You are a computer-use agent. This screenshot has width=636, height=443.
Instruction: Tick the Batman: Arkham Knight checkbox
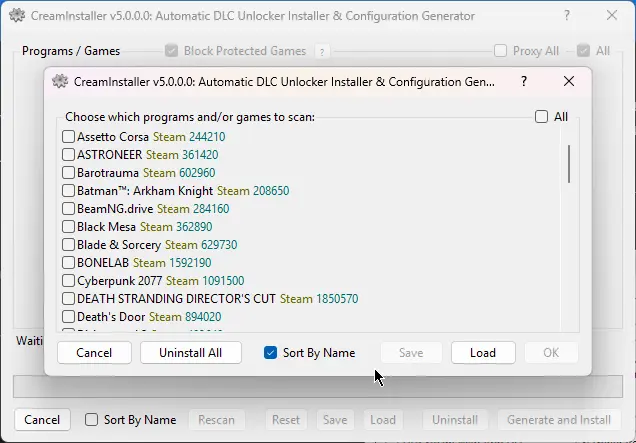pyautogui.click(x=68, y=191)
